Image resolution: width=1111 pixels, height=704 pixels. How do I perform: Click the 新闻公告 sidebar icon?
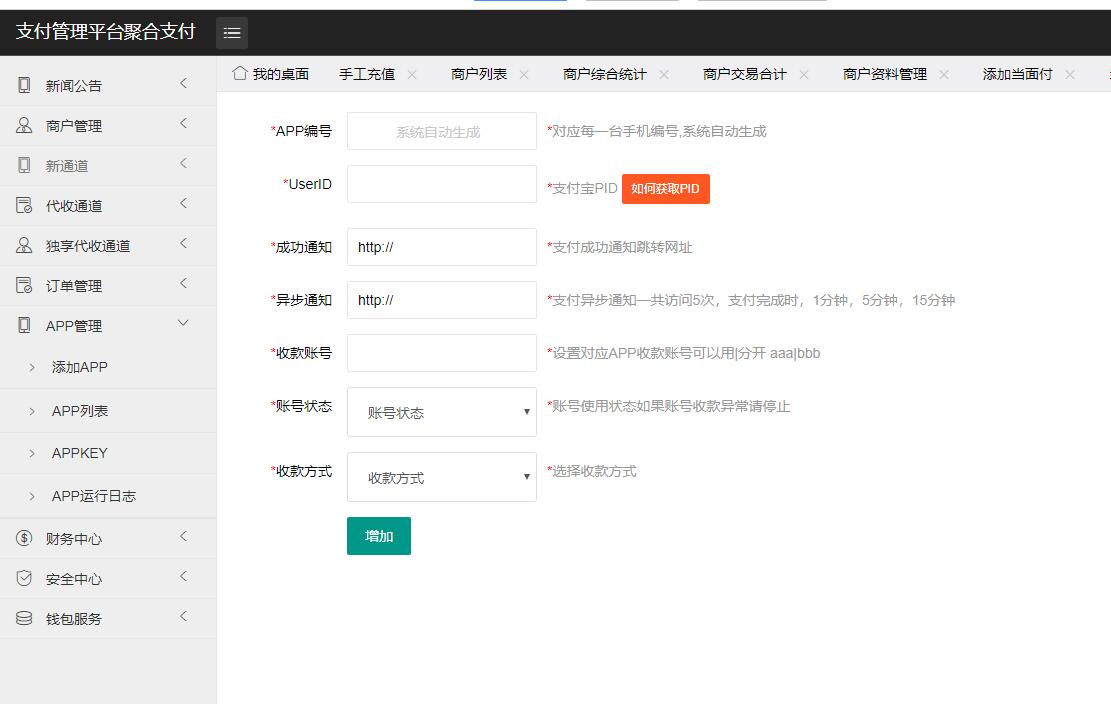pos(24,85)
